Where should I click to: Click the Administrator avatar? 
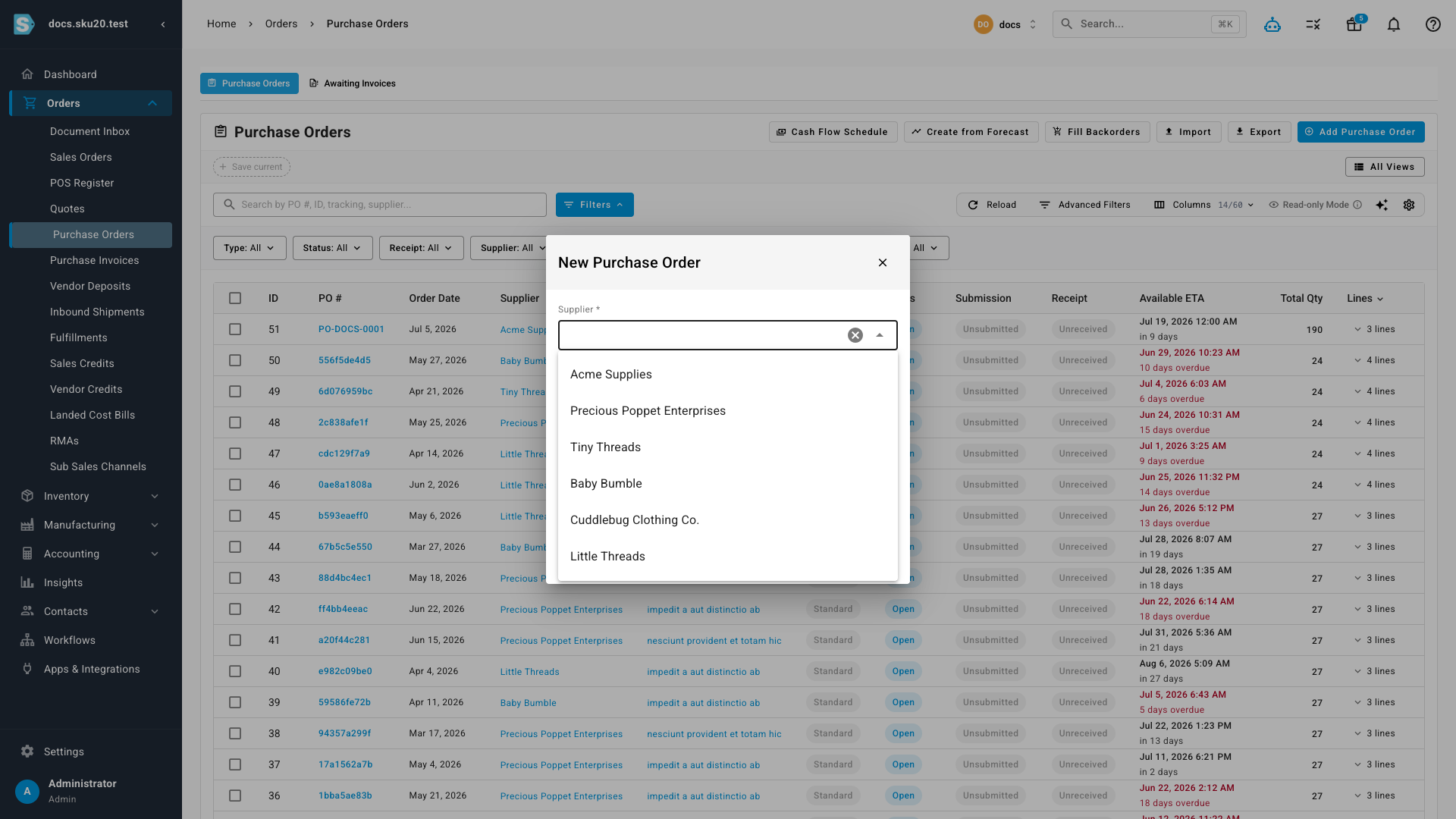[27, 791]
